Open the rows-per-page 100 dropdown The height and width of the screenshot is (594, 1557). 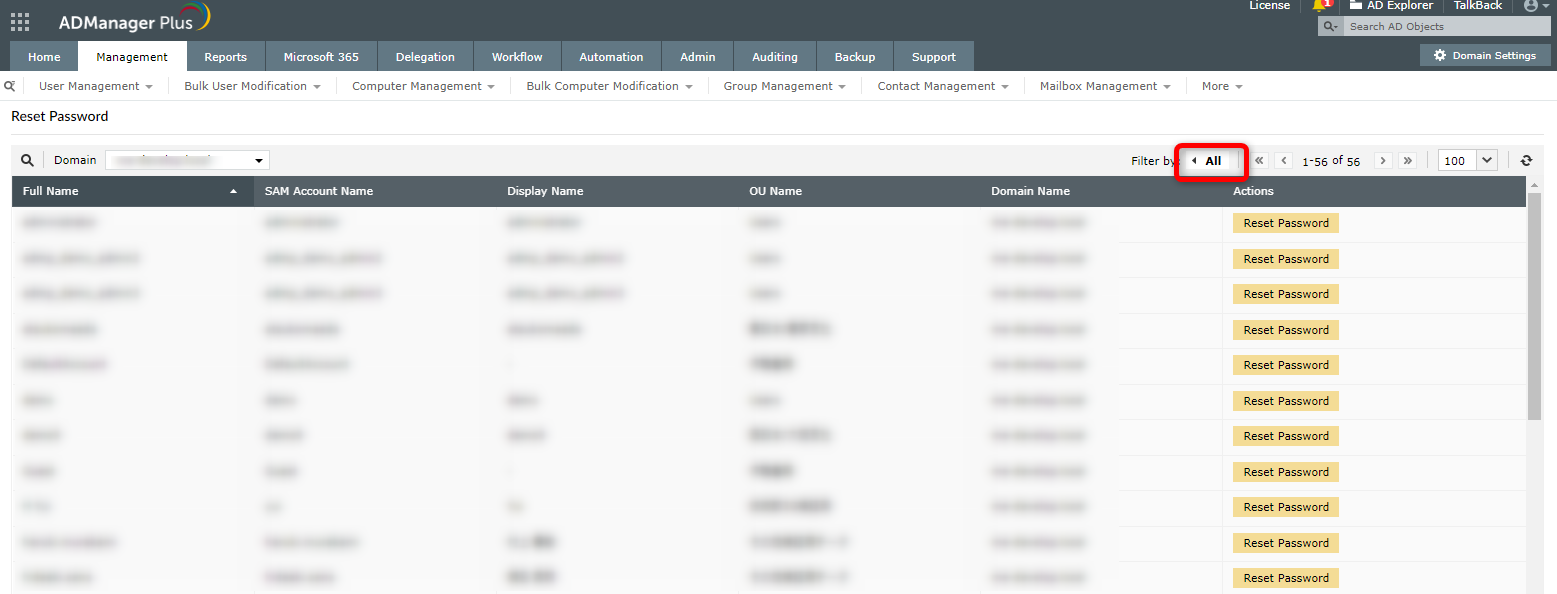pyautogui.click(x=1467, y=160)
